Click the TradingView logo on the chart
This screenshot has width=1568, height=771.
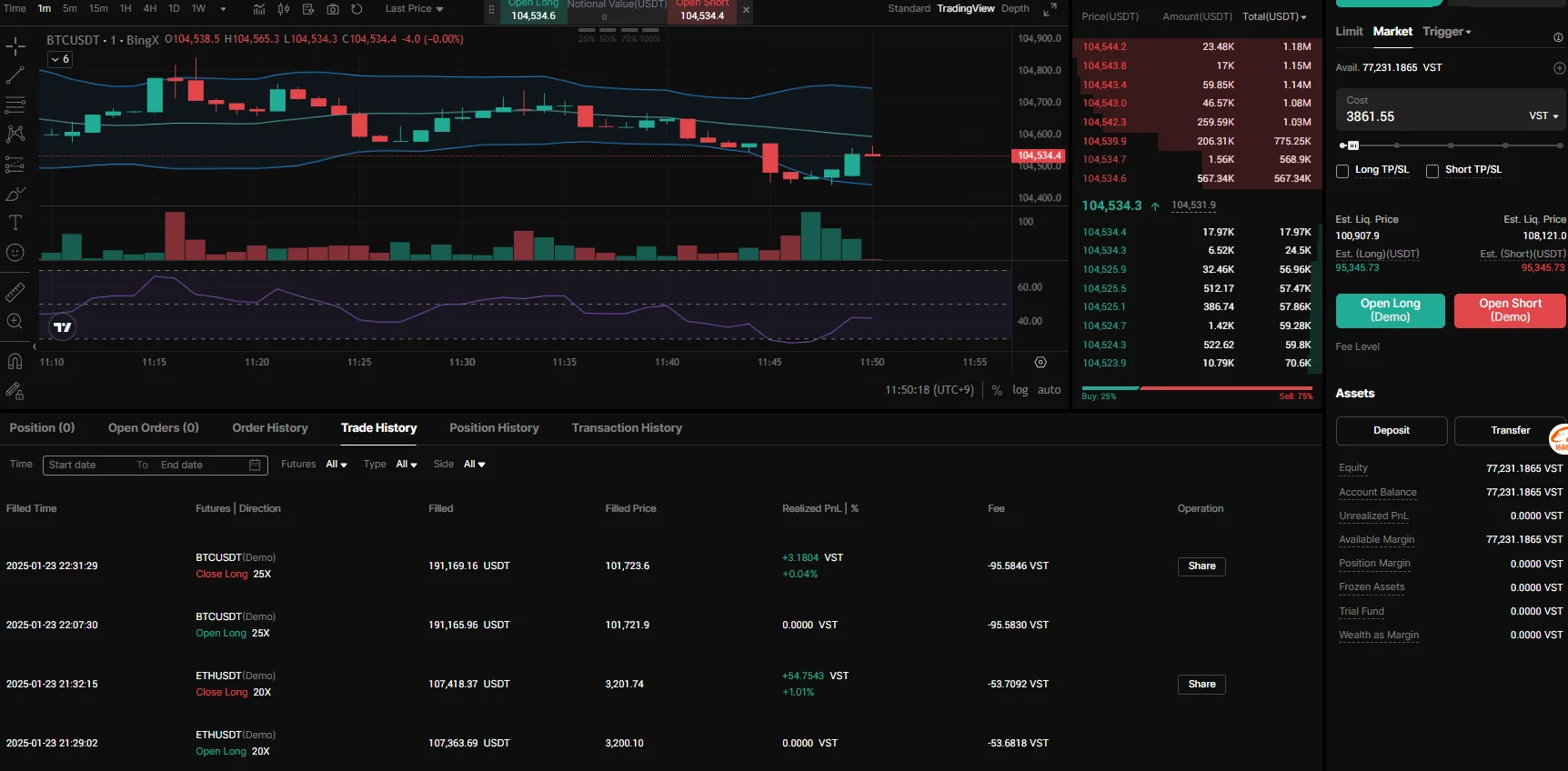tap(63, 327)
